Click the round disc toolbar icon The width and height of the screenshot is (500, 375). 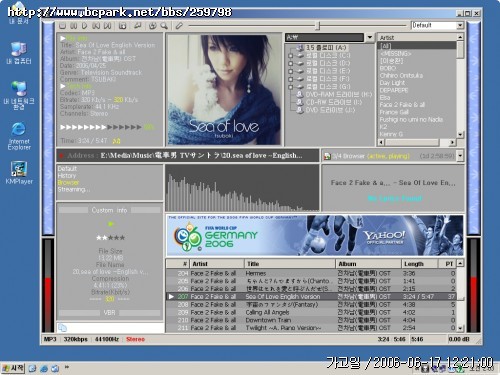tap(153, 26)
